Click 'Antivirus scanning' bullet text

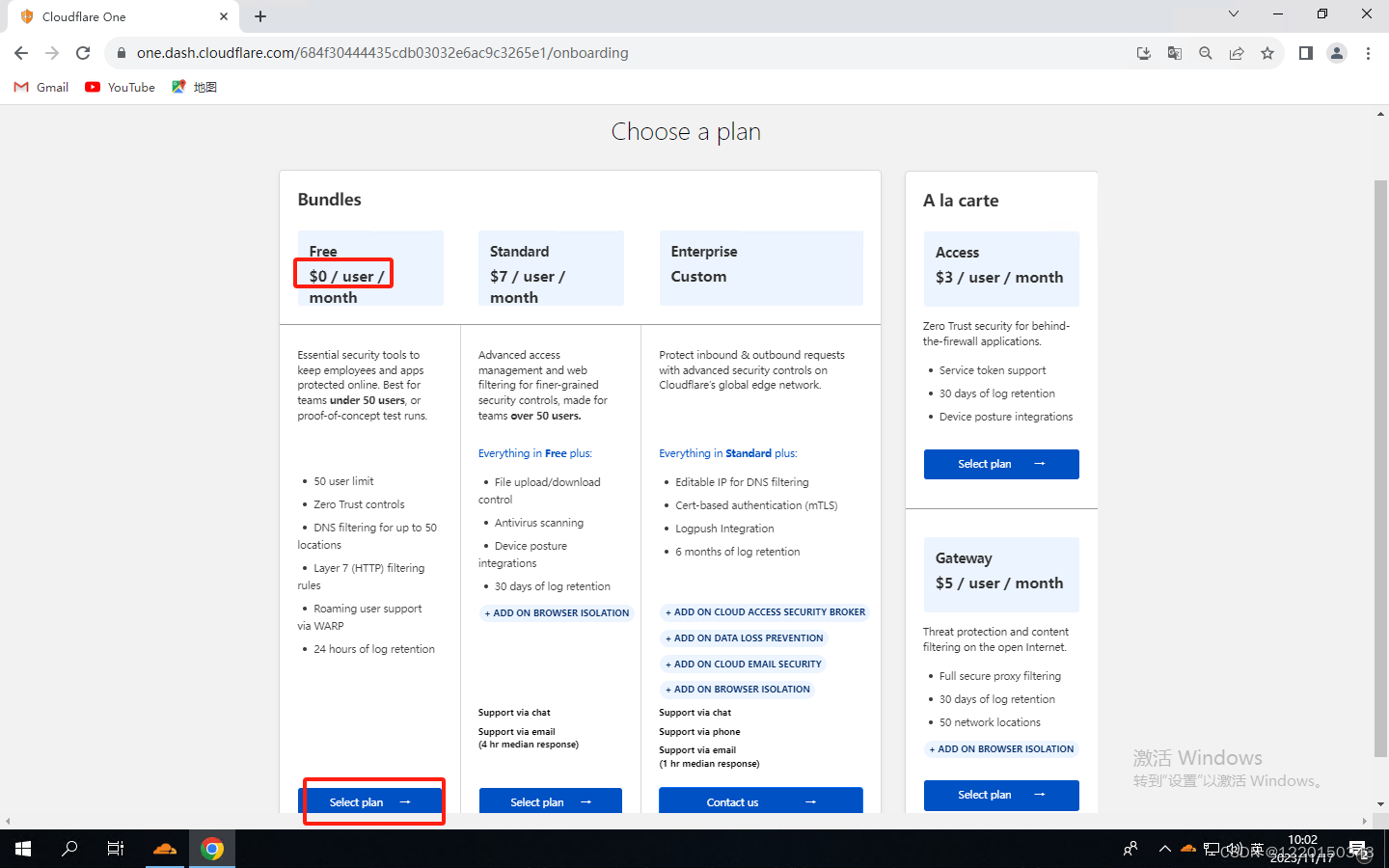[x=539, y=523]
